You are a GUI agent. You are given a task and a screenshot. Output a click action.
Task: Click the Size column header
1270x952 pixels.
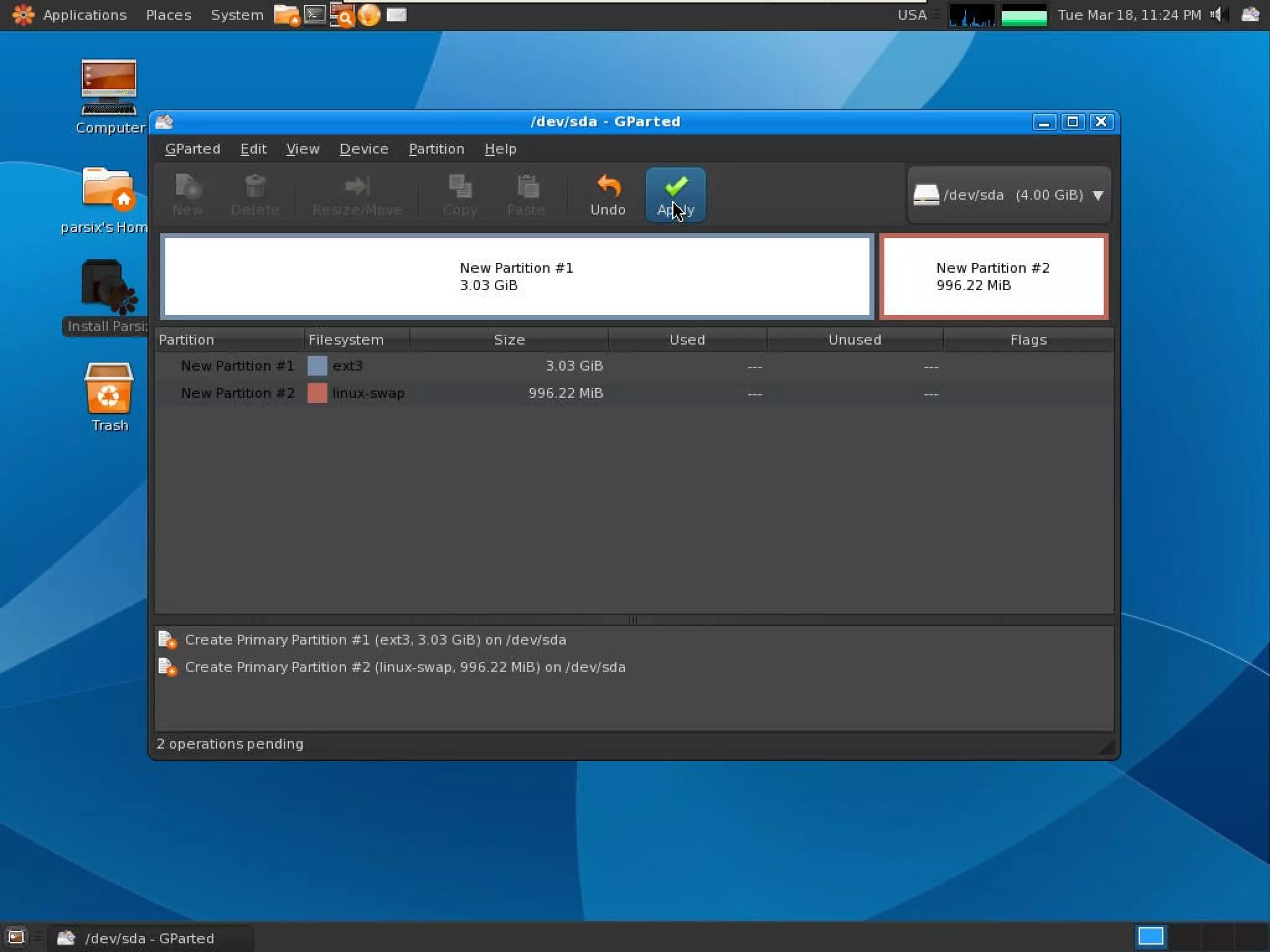click(x=508, y=340)
